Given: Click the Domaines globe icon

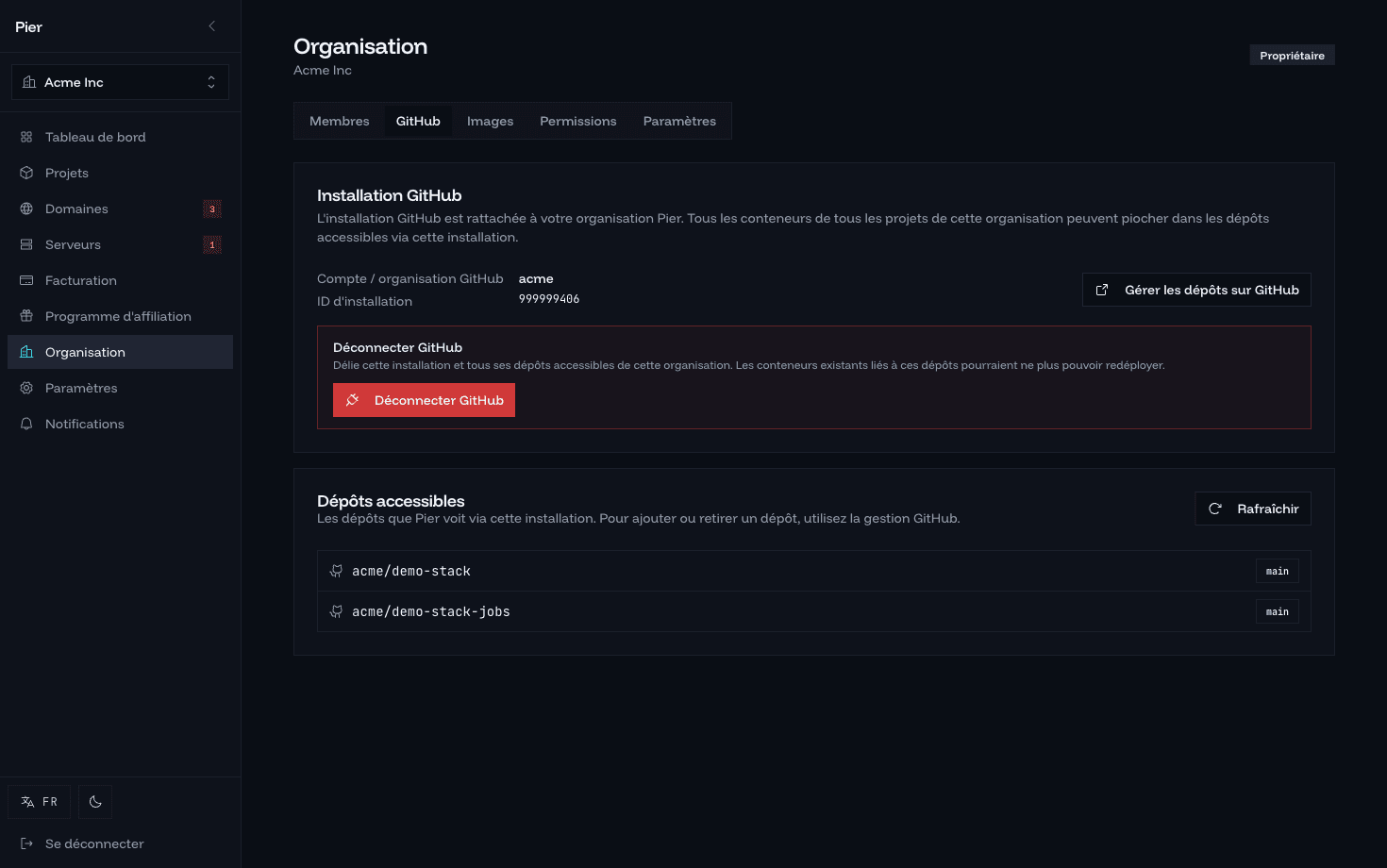Looking at the screenshot, I should 26,209.
